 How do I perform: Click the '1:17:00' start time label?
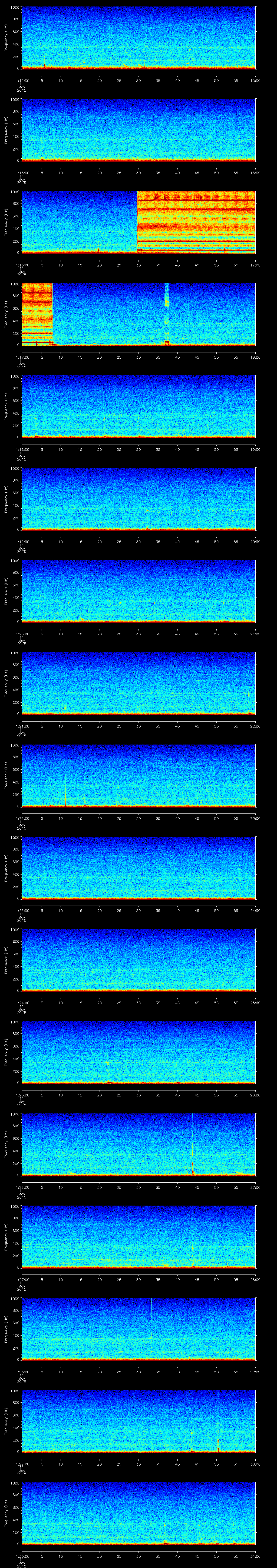(x=22, y=357)
